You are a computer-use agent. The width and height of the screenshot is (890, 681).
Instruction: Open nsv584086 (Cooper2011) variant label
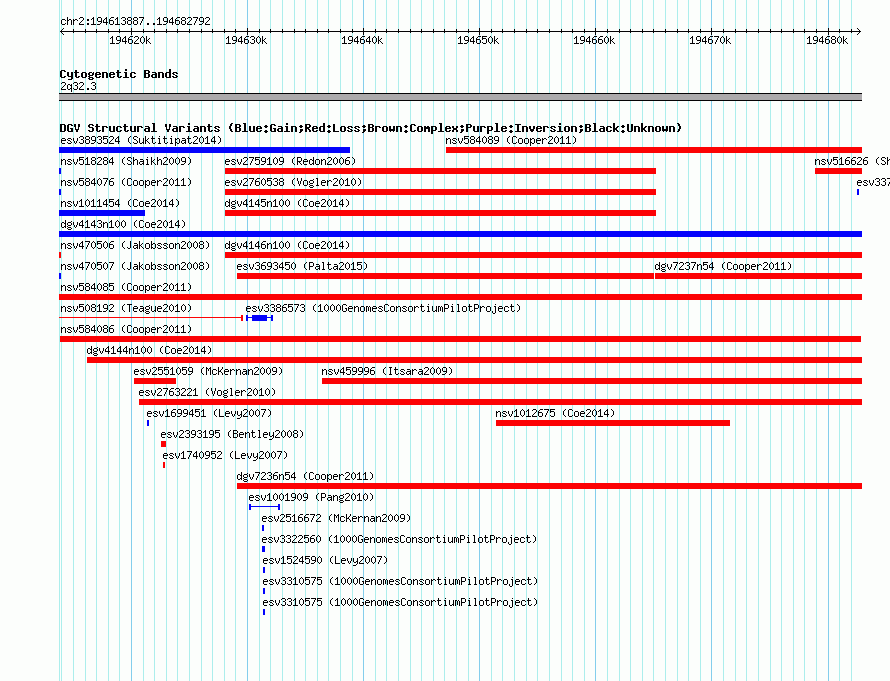[126, 329]
